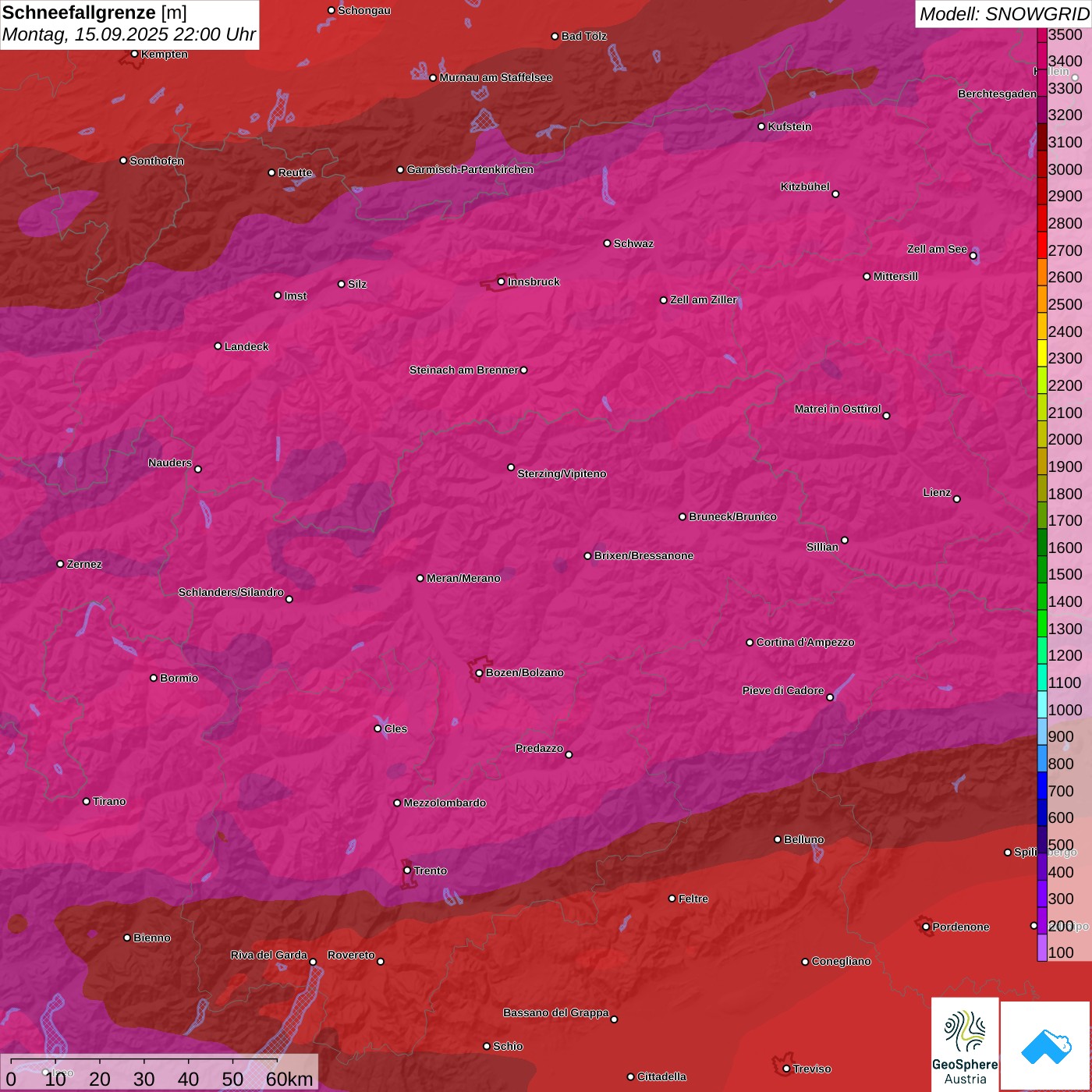Click the date Montag, 15.09.2025 22:00 Uhr
Image resolution: width=1092 pixels, height=1092 pixels.
(x=129, y=34)
